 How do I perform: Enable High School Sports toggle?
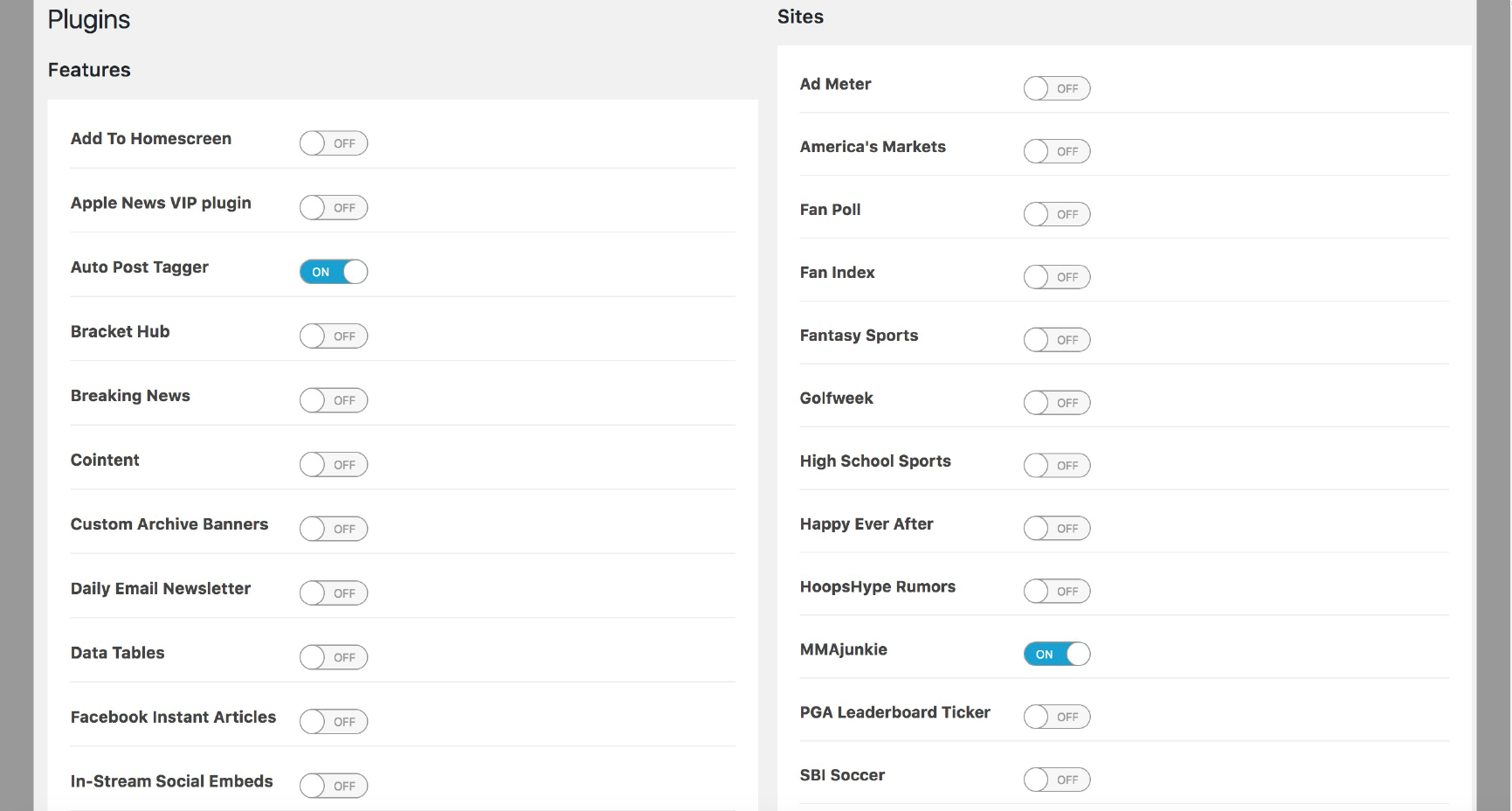point(1057,466)
